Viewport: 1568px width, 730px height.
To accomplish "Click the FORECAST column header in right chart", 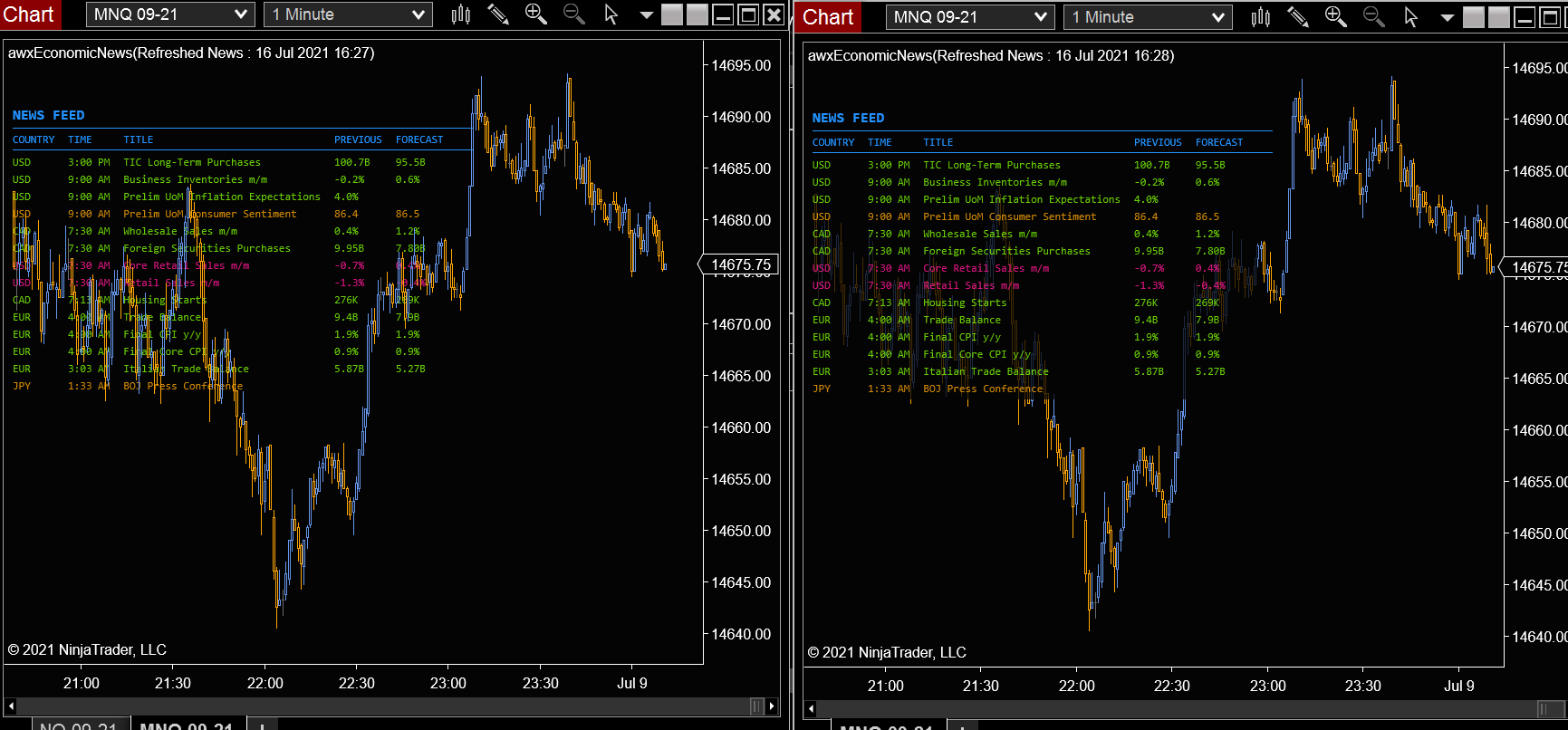I will click(x=1219, y=142).
